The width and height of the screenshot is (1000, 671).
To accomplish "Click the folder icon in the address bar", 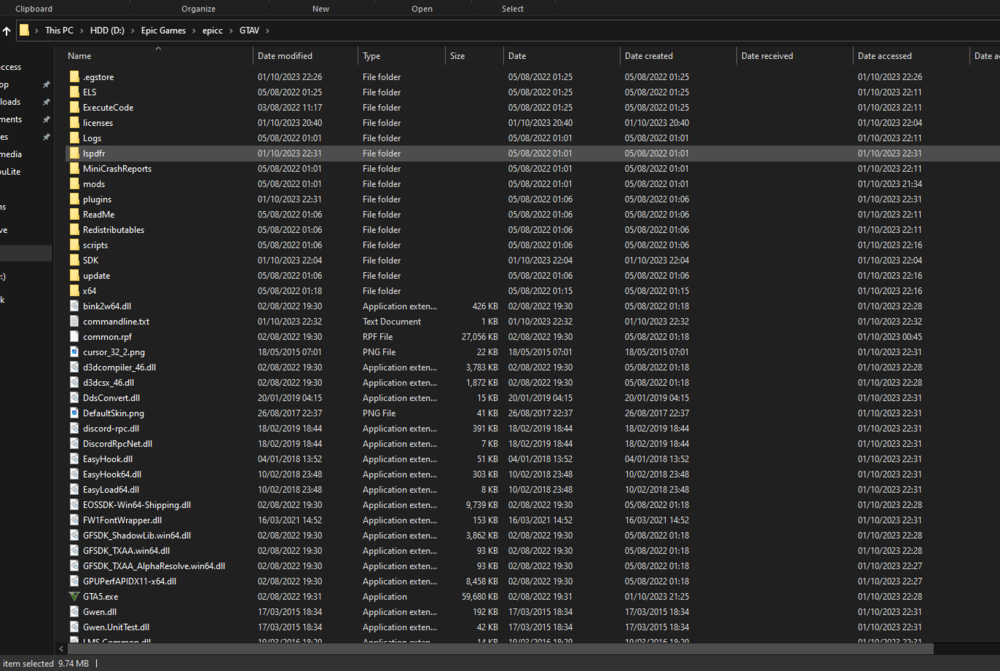I will point(25,29).
